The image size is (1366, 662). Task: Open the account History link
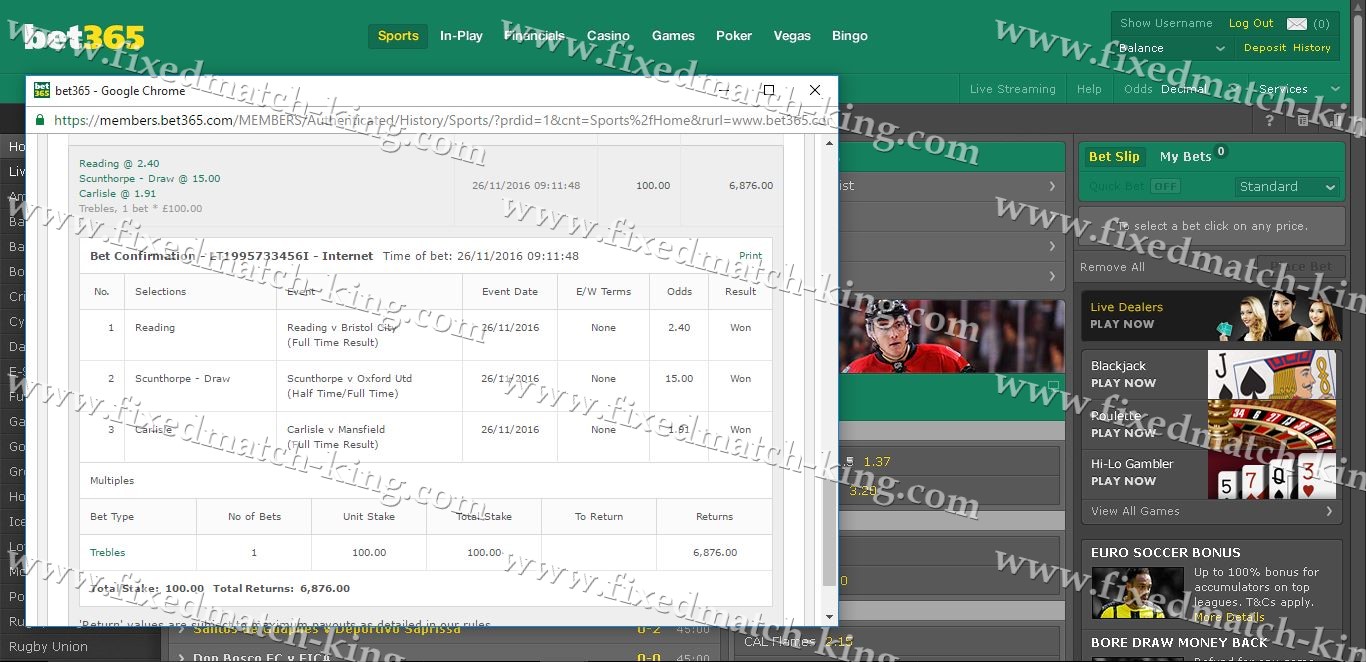click(1312, 48)
